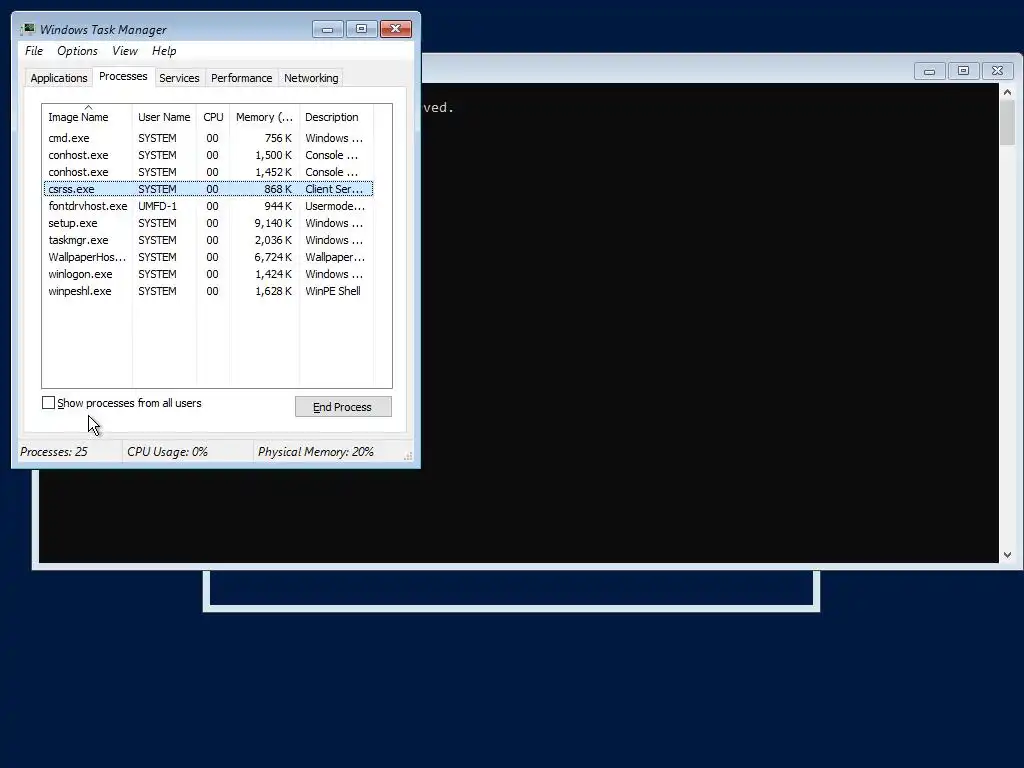
Task: Select the winpeshl.exe process row
Action: click(208, 291)
